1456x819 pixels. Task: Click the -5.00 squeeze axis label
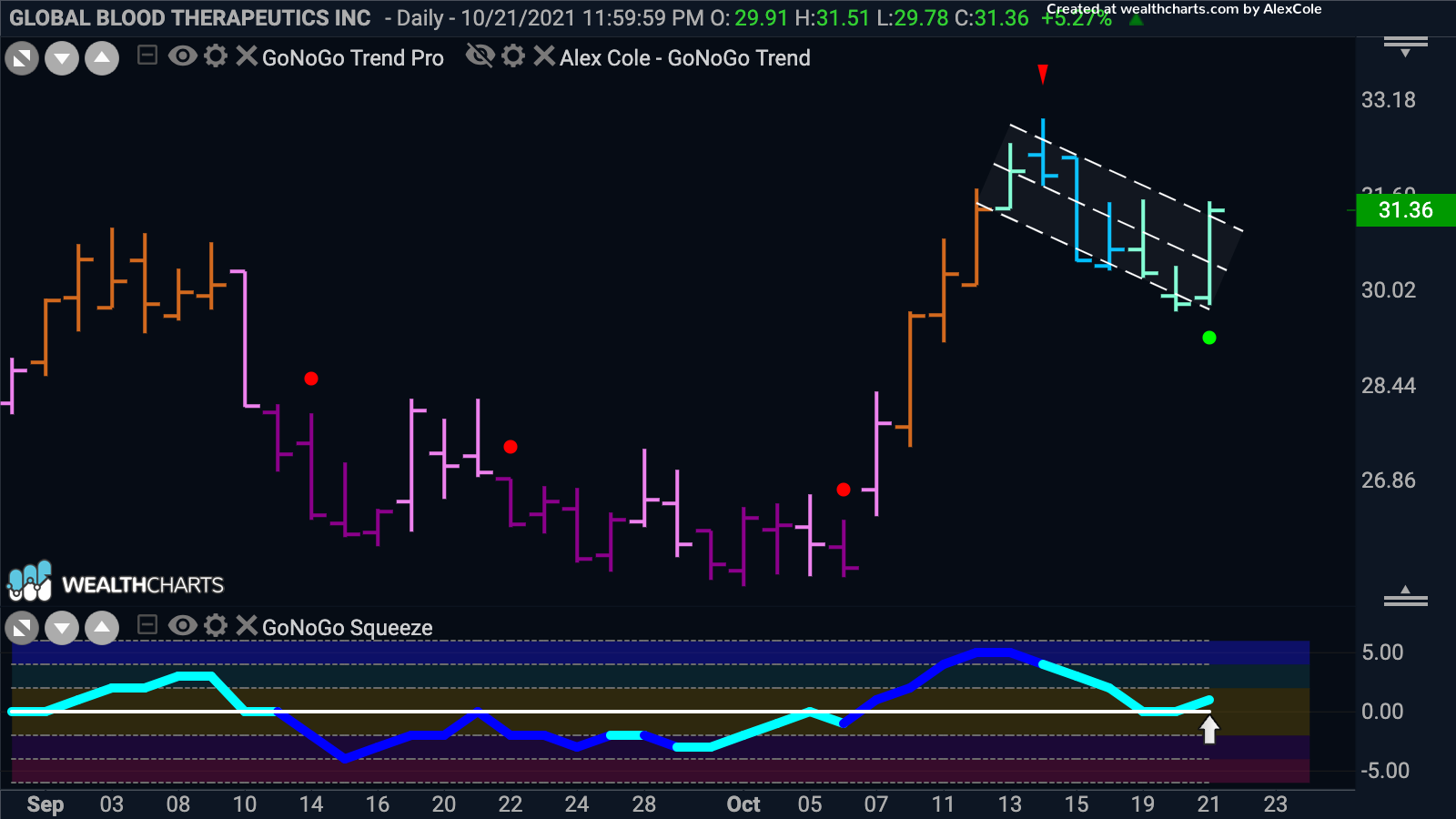tap(1385, 771)
